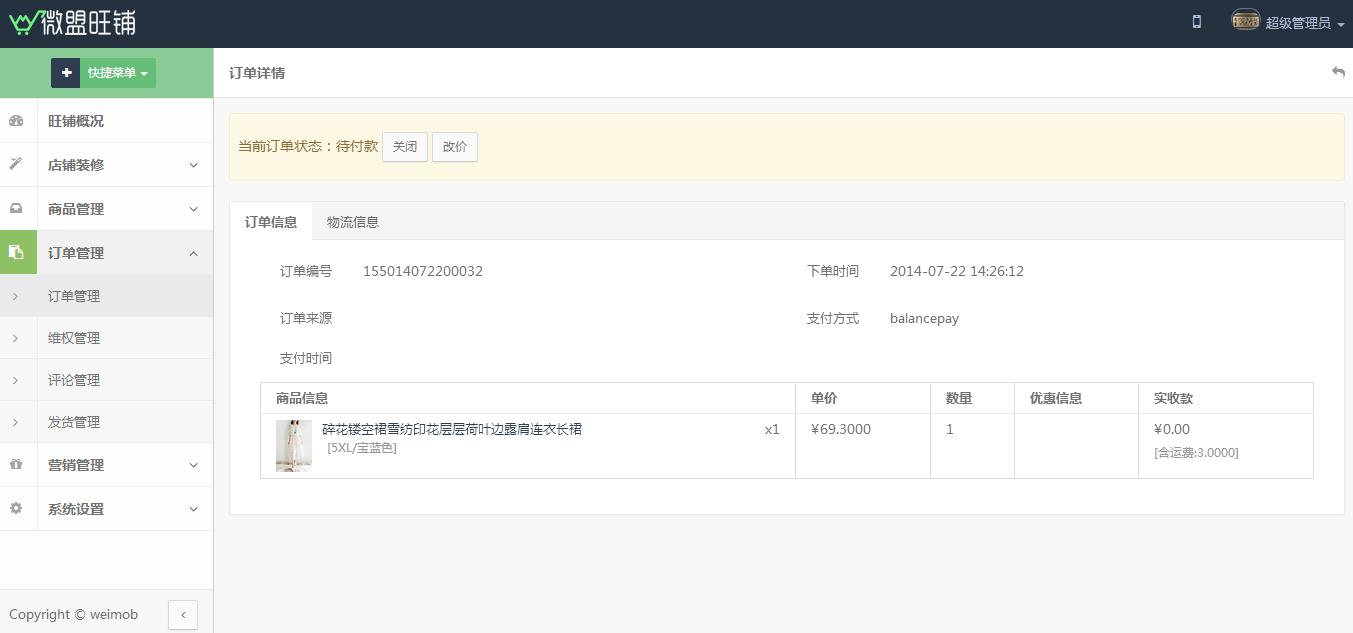1353x633 pixels.
Task: Click the magic wand icon beside 店铺装修
Action: coord(16,164)
